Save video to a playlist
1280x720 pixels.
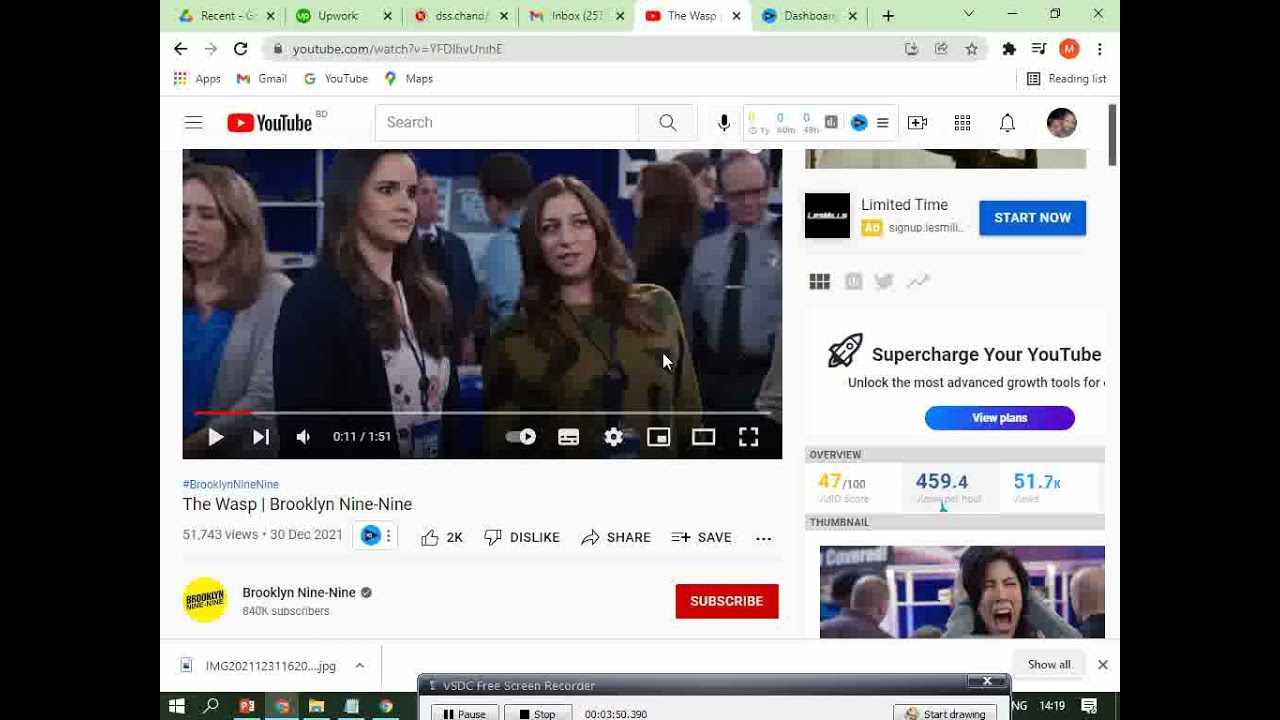coord(701,537)
